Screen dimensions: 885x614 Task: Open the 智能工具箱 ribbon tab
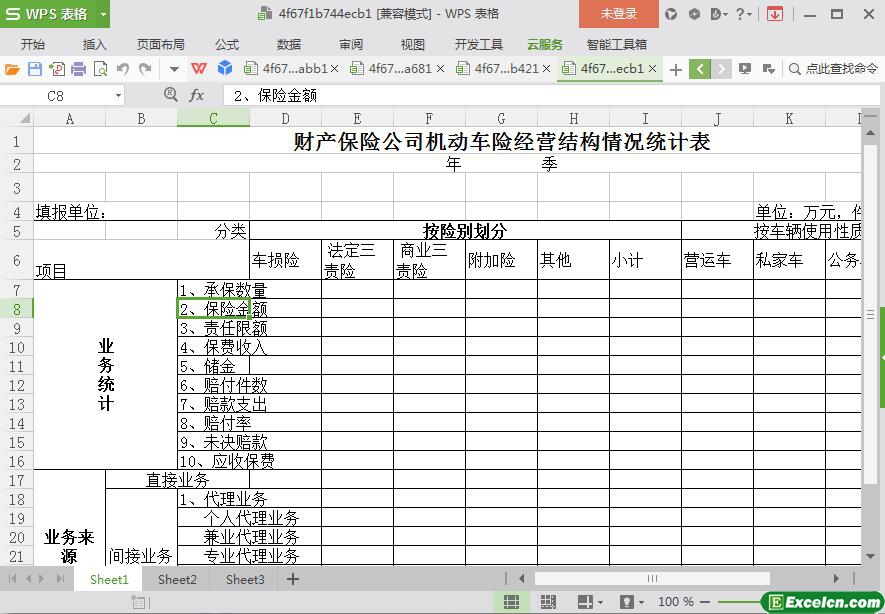616,45
